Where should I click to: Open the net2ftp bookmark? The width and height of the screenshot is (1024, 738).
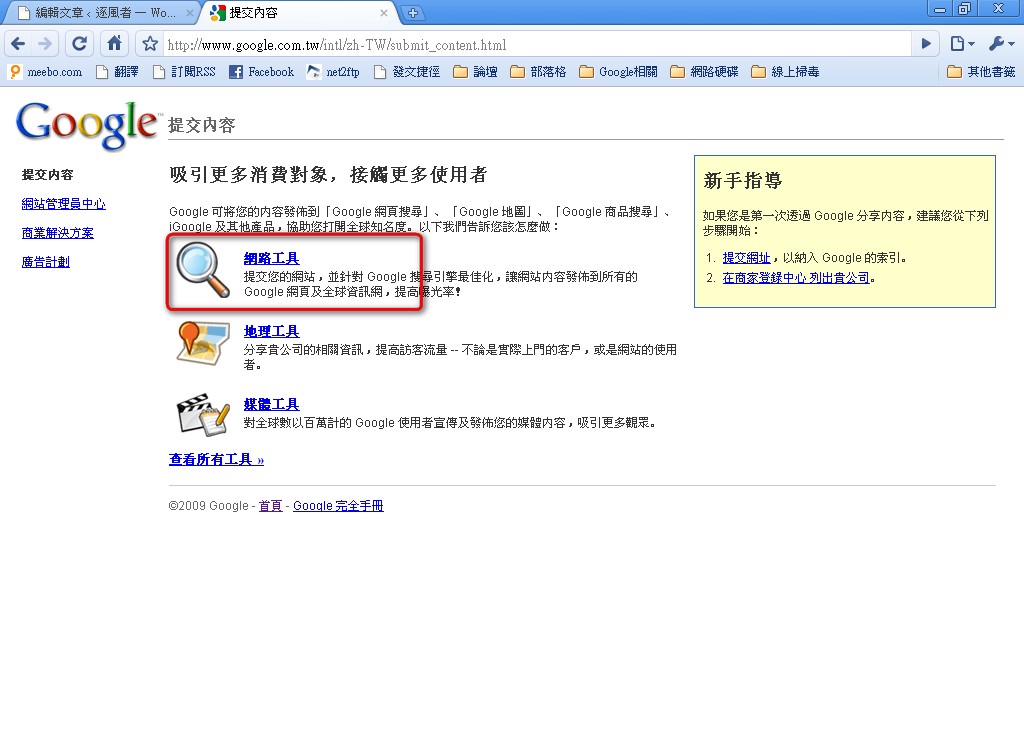coord(334,72)
